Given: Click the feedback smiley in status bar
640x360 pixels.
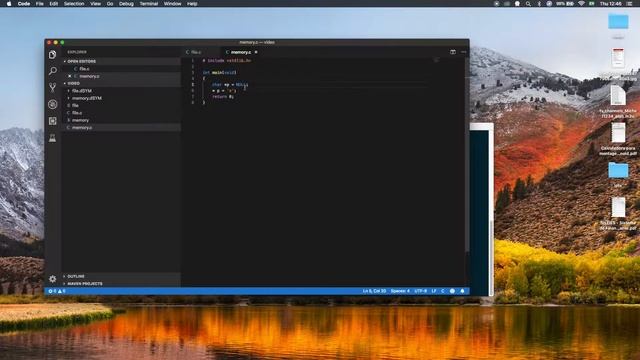Looking at the screenshot, I should click(x=452, y=291).
